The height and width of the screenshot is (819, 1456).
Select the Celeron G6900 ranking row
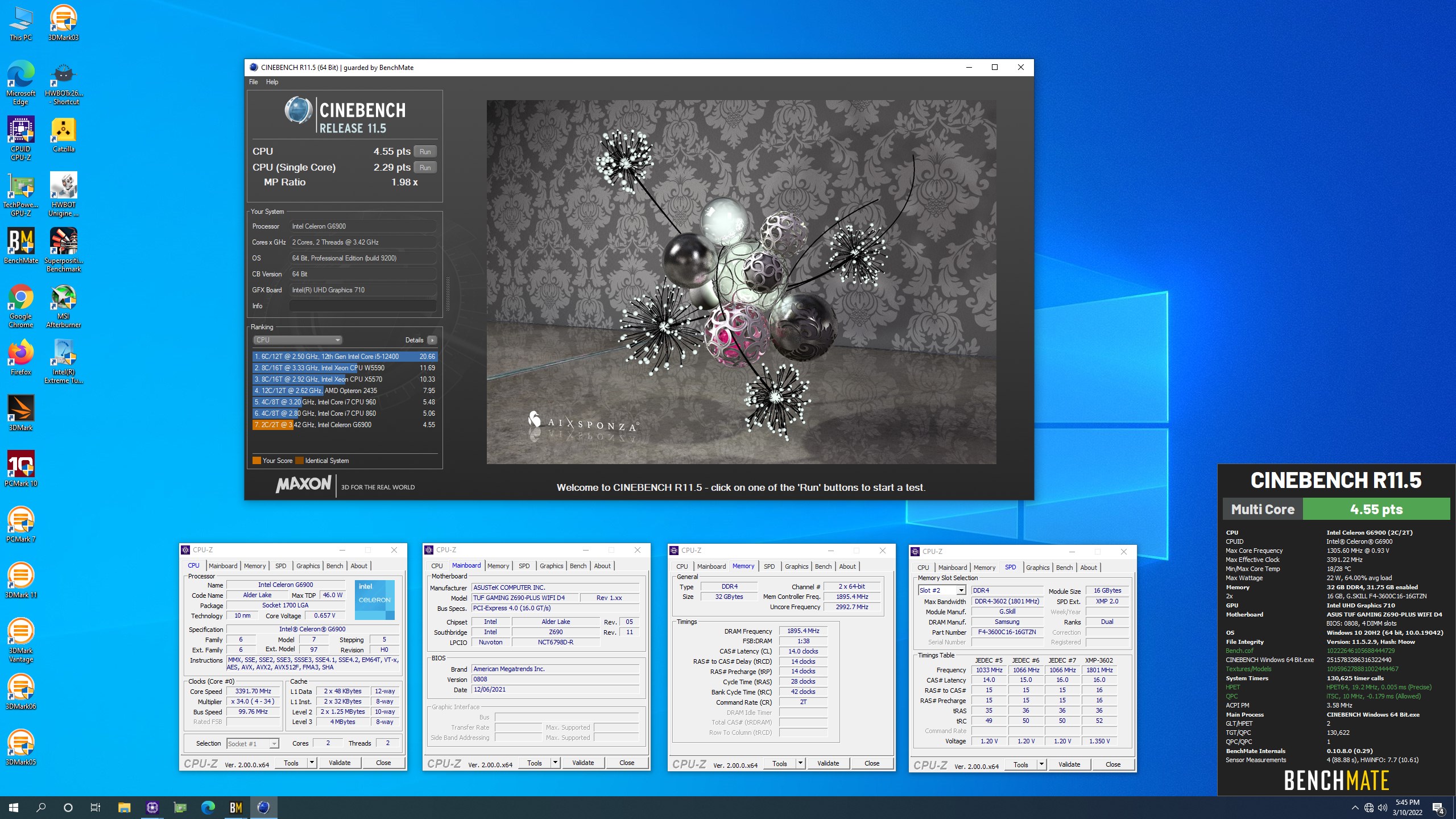tap(345, 425)
